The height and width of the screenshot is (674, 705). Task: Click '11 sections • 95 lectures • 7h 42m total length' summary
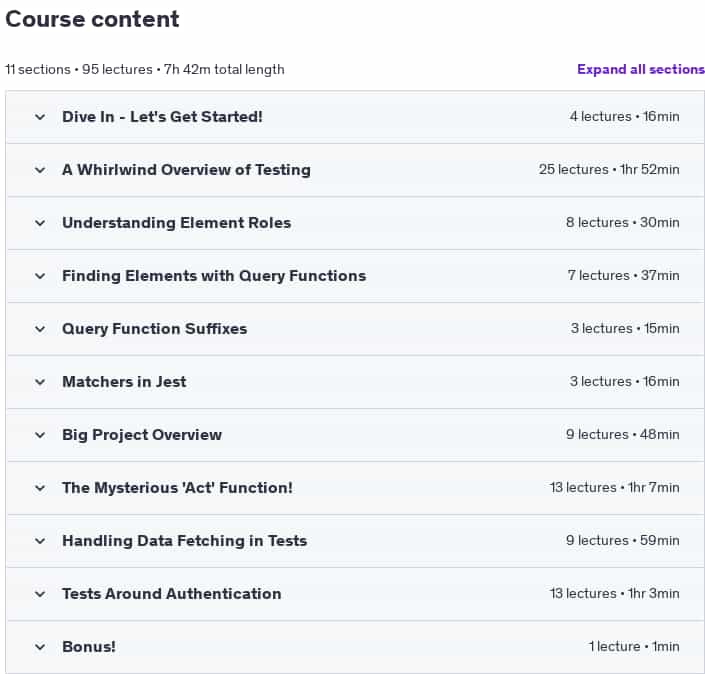point(145,70)
